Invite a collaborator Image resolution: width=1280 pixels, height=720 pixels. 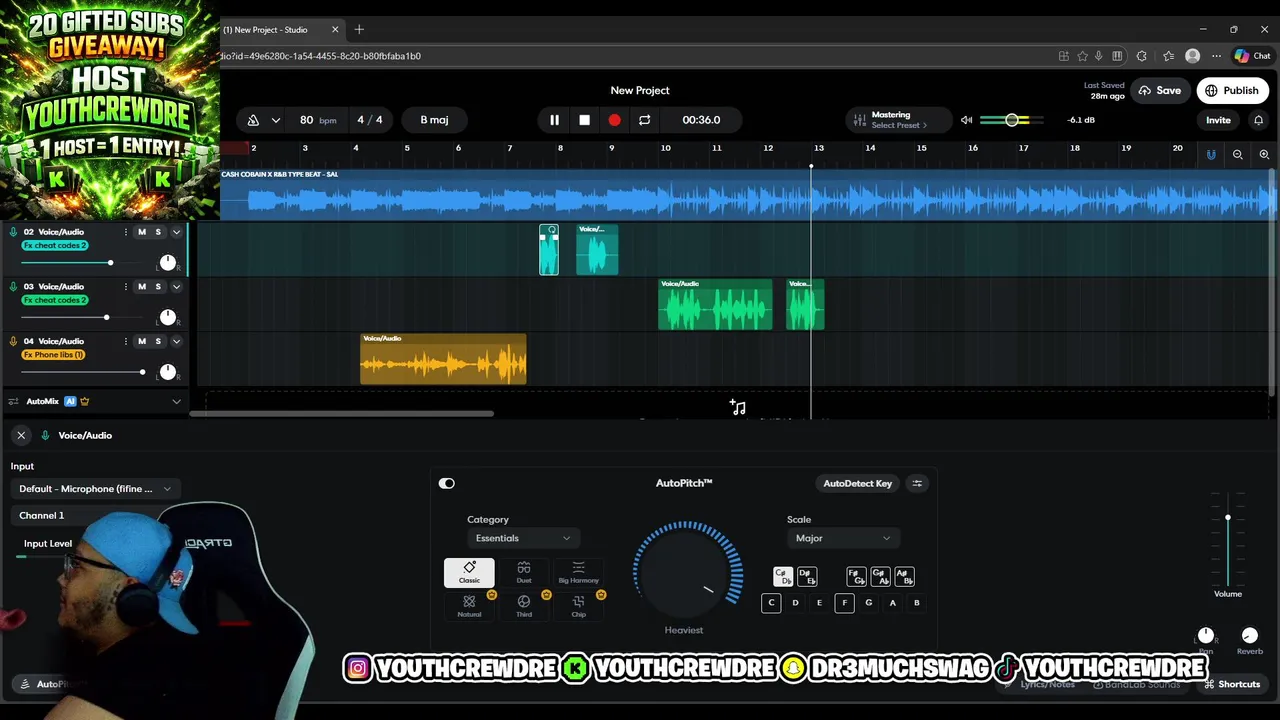point(1218,120)
